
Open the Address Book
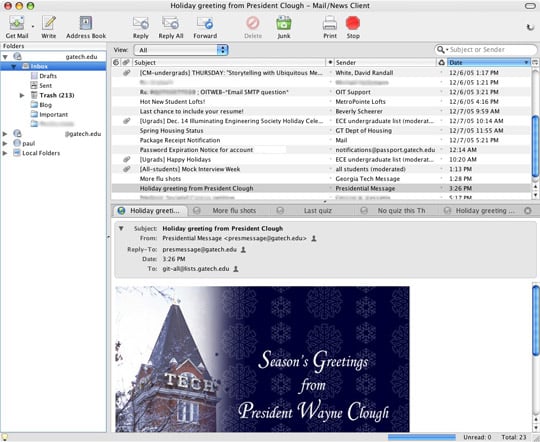(x=86, y=23)
